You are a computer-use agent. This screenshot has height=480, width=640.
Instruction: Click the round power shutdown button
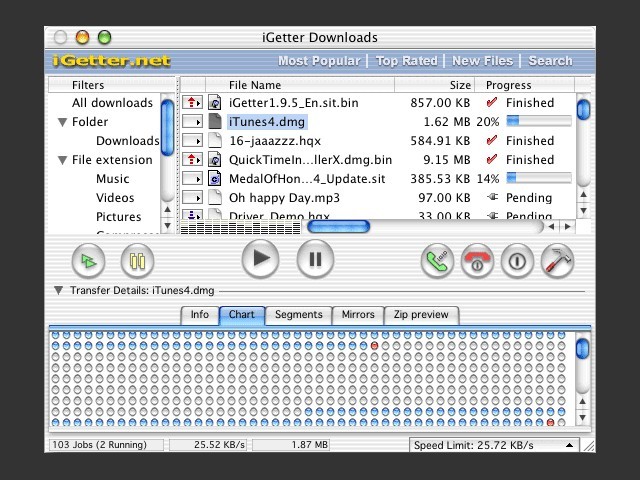[517, 261]
